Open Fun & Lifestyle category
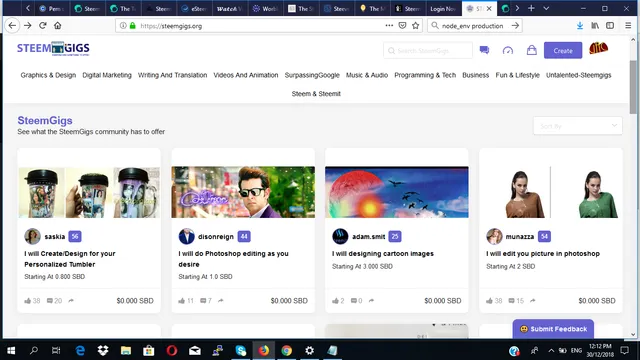This screenshot has width=640, height=360. click(518, 75)
